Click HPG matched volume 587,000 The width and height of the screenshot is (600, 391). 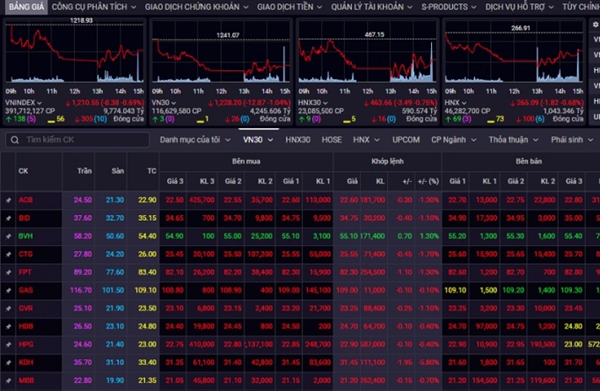(372, 344)
